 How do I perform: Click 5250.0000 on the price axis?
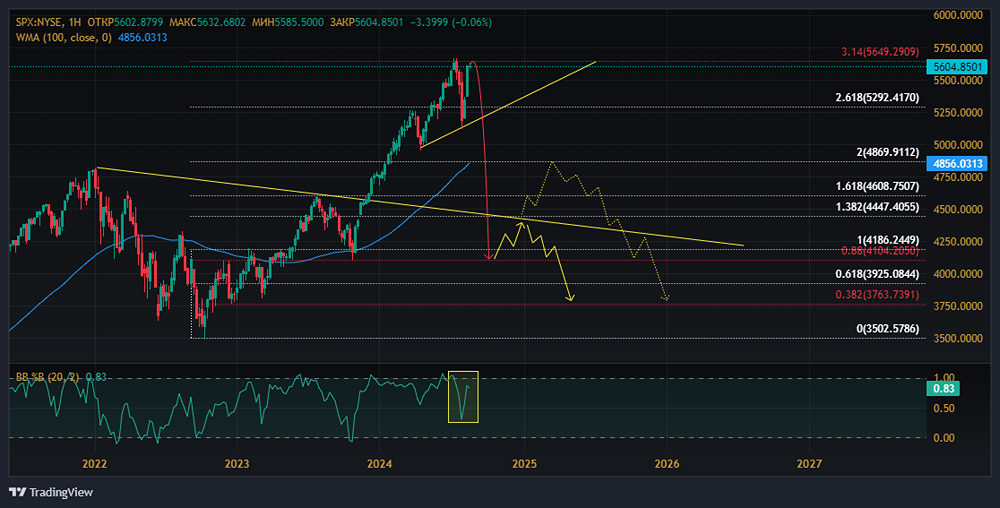pyautogui.click(x=957, y=112)
